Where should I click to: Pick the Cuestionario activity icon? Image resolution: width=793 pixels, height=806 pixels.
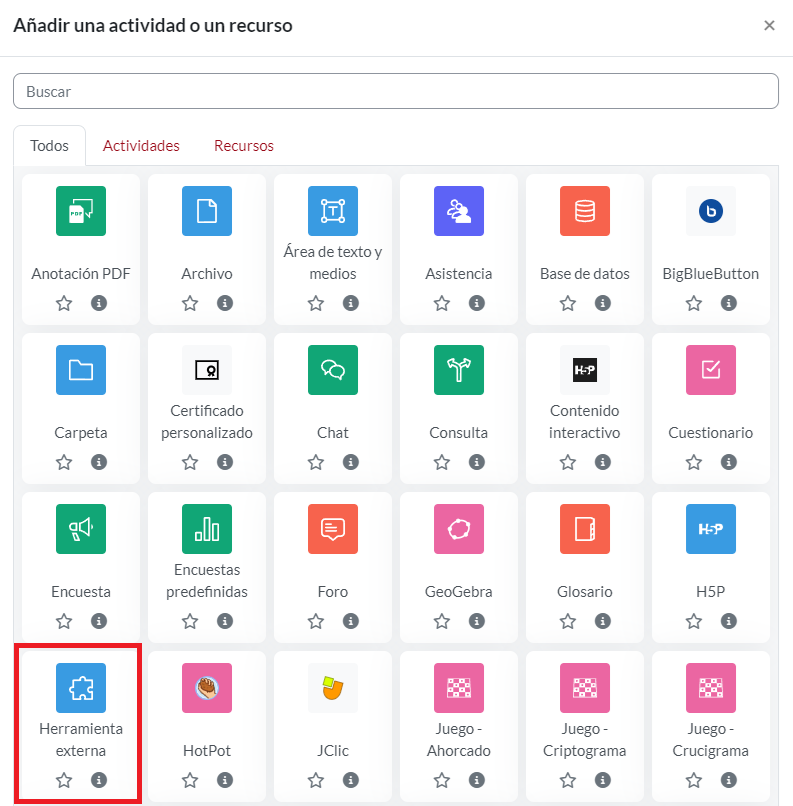click(x=711, y=370)
